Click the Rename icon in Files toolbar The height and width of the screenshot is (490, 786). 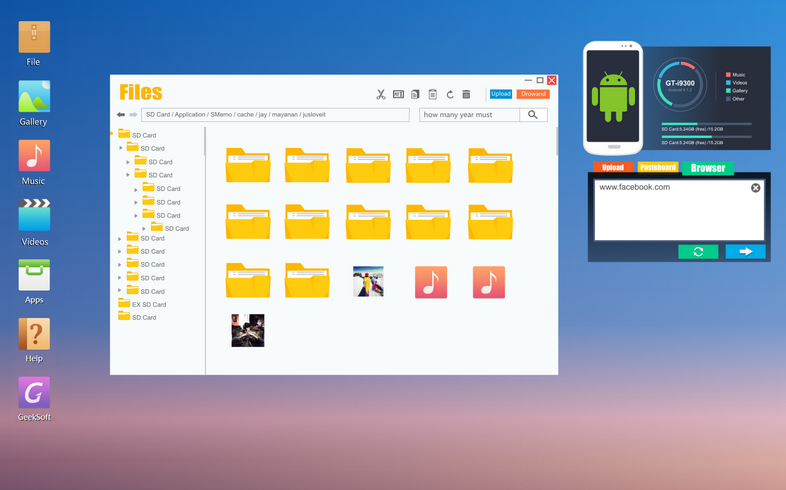(399, 94)
